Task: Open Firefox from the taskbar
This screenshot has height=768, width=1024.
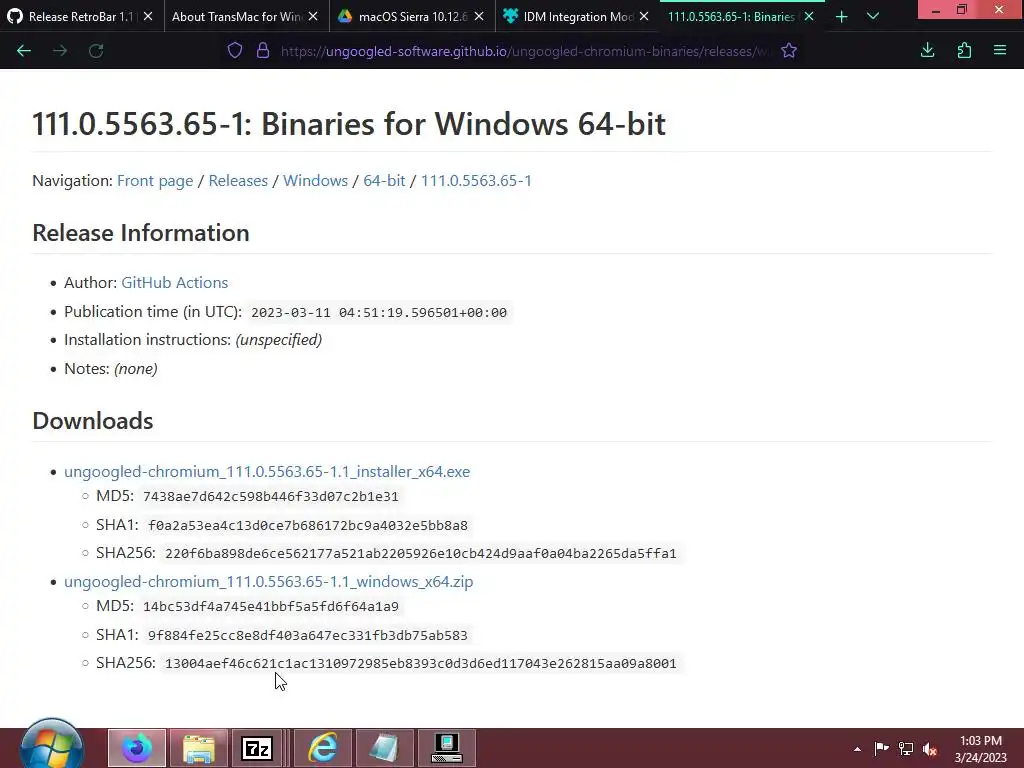Action: coord(136,748)
